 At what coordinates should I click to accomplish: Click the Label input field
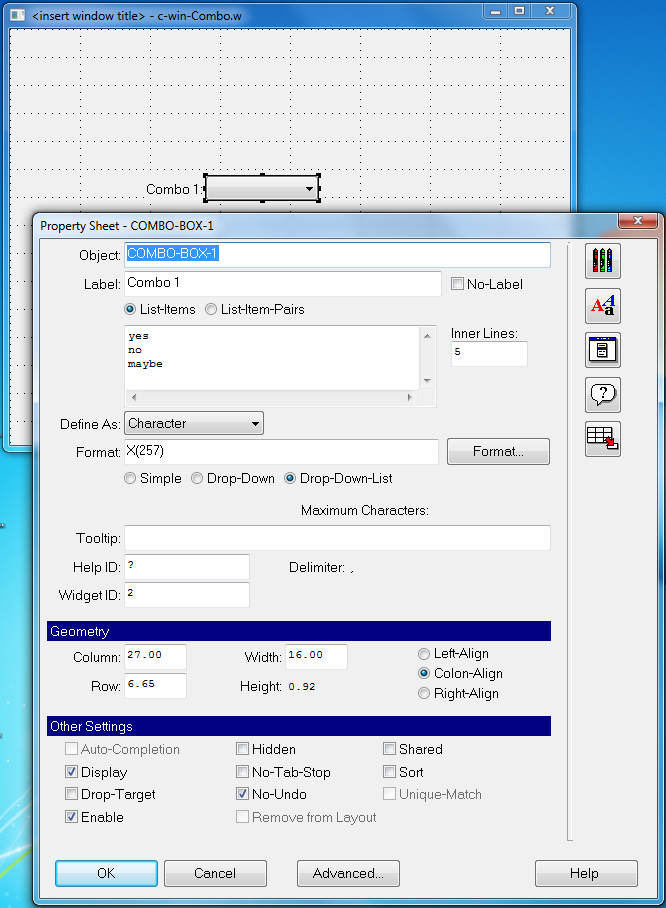point(283,284)
